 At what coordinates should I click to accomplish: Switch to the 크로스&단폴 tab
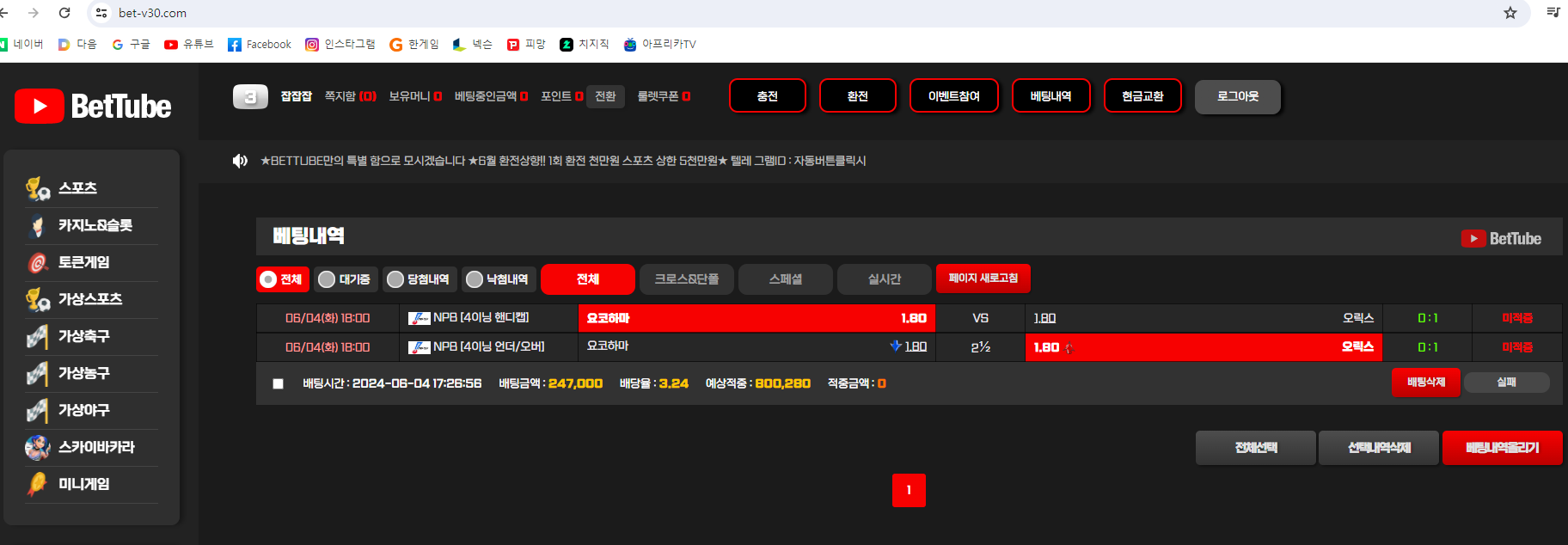pyautogui.click(x=686, y=279)
